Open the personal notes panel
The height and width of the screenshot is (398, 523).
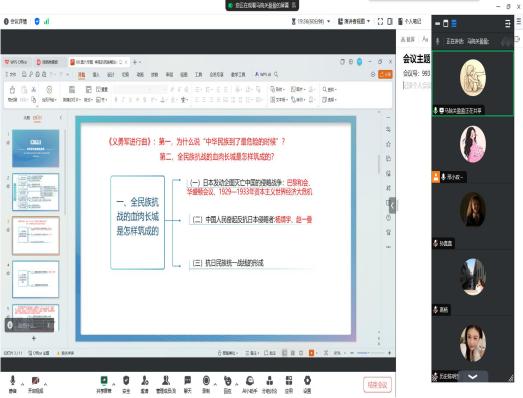[410, 21]
